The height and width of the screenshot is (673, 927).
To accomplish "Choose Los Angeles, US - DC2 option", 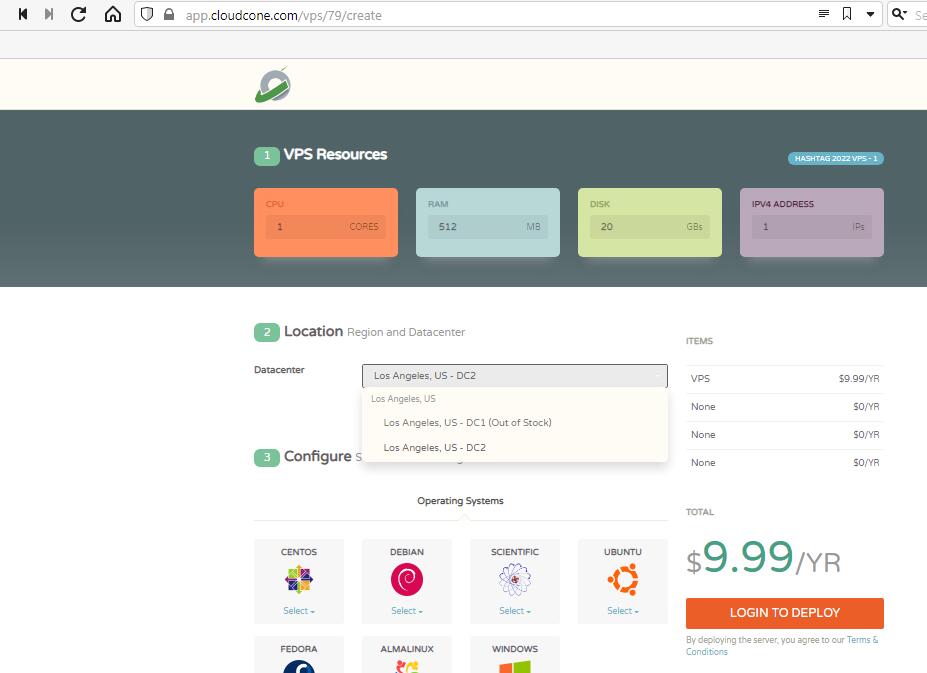I will [514, 448].
